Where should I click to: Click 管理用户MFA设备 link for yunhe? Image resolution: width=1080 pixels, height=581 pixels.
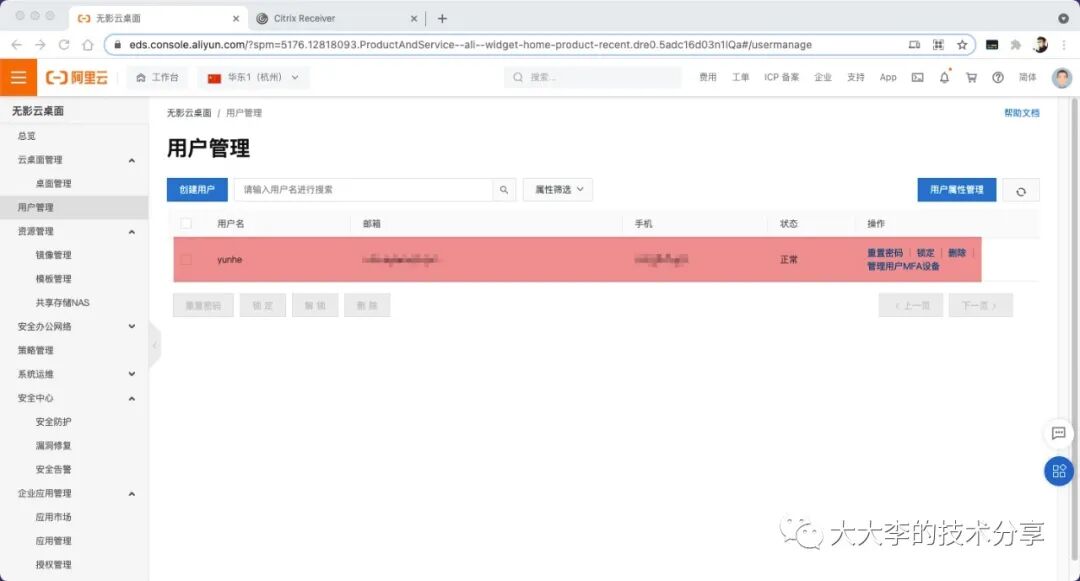903,266
